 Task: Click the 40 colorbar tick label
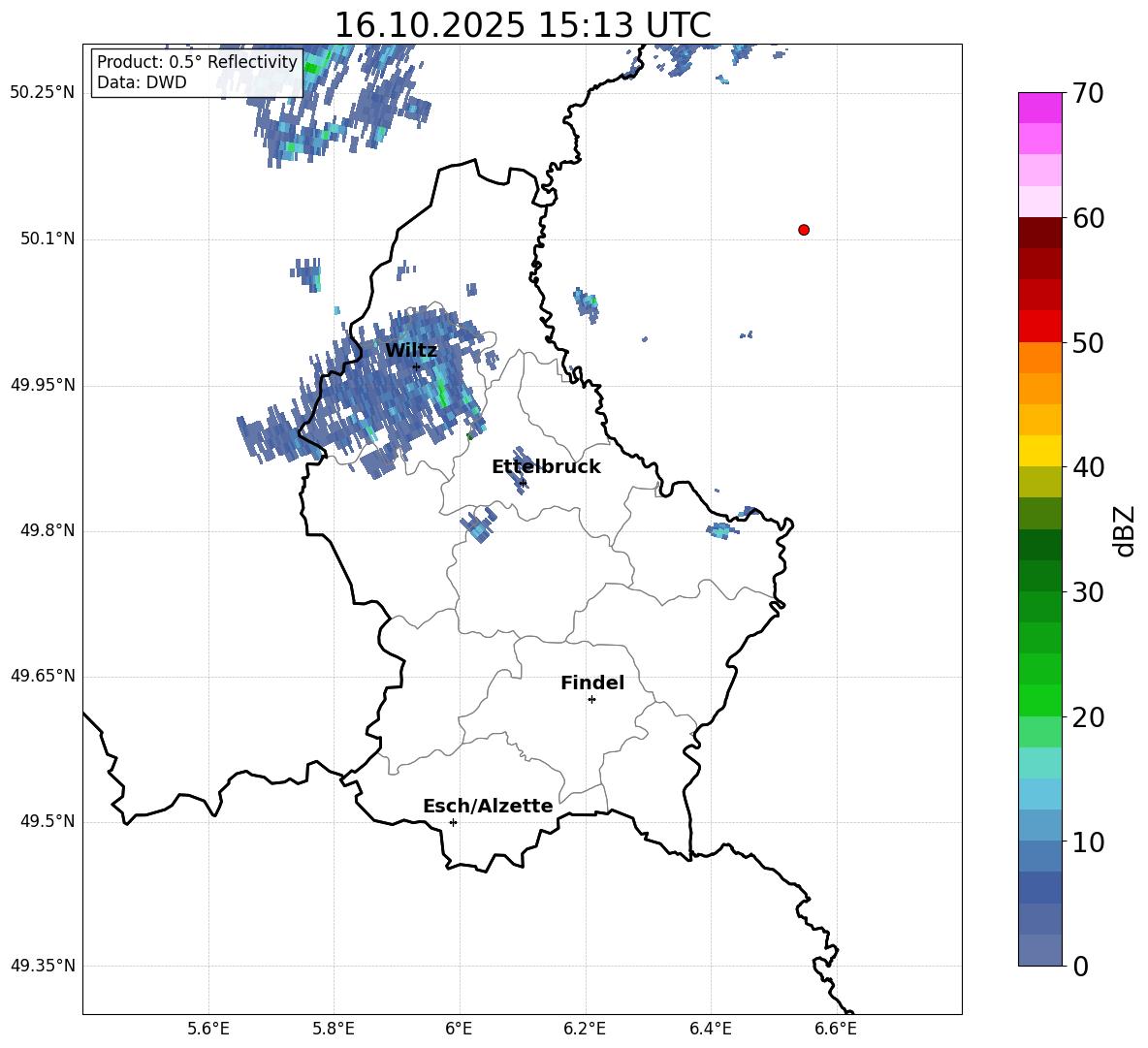click(1088, 467)
